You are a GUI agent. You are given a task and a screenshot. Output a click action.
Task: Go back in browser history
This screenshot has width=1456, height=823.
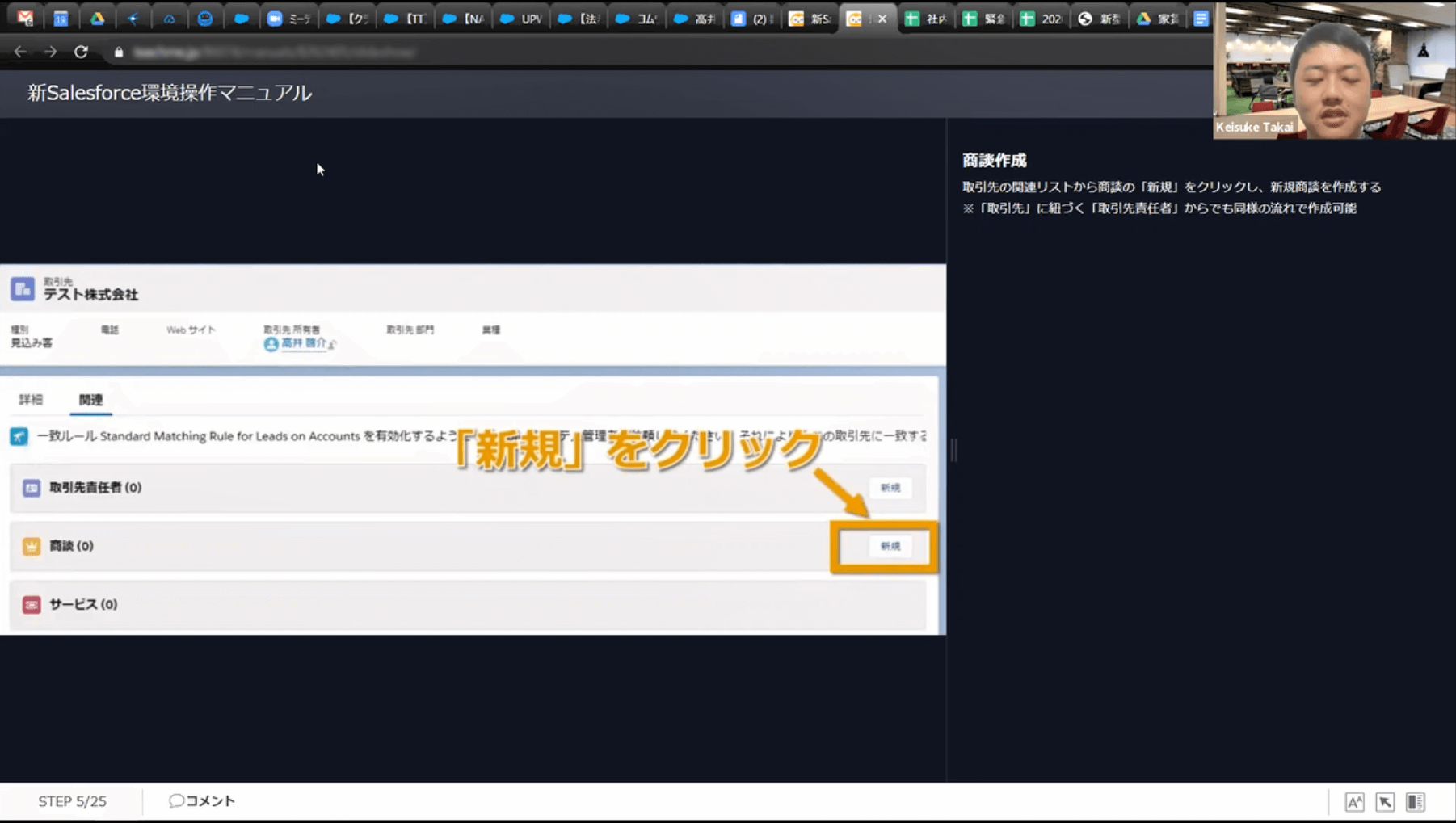coord(20,52)
